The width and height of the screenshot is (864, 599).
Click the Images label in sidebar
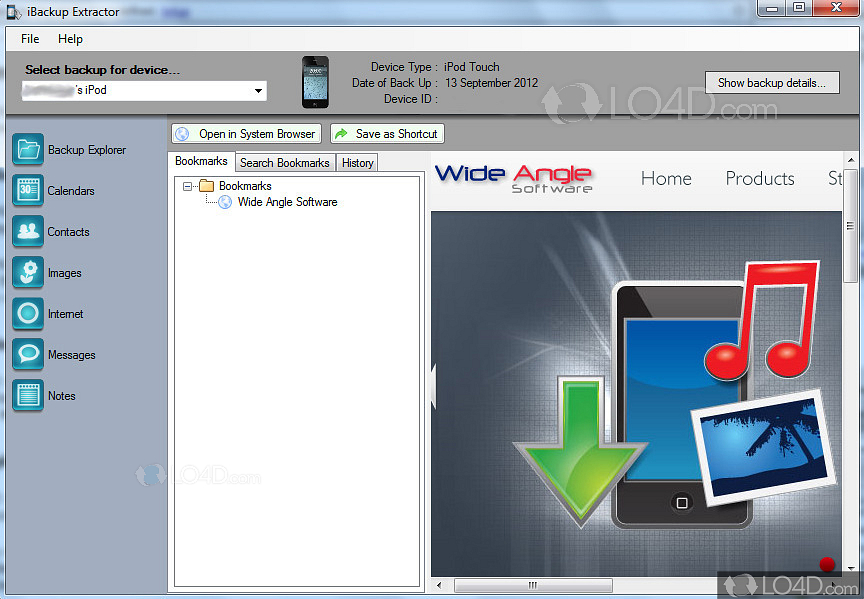[x=64, y=273]
